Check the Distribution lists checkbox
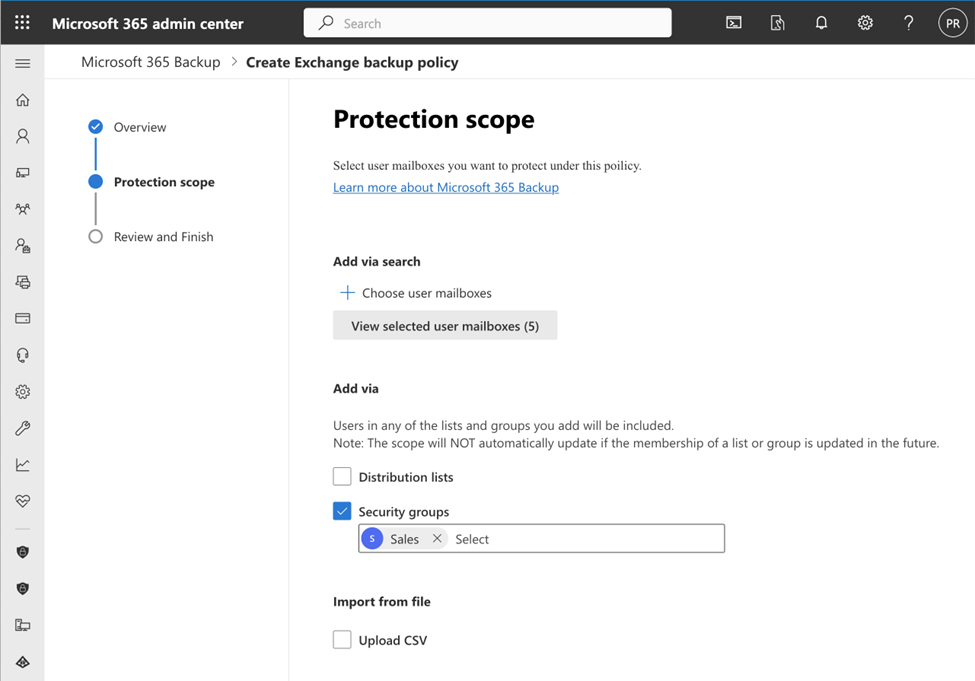The width and height of the screenshot is (975, 681). point(342,476)
